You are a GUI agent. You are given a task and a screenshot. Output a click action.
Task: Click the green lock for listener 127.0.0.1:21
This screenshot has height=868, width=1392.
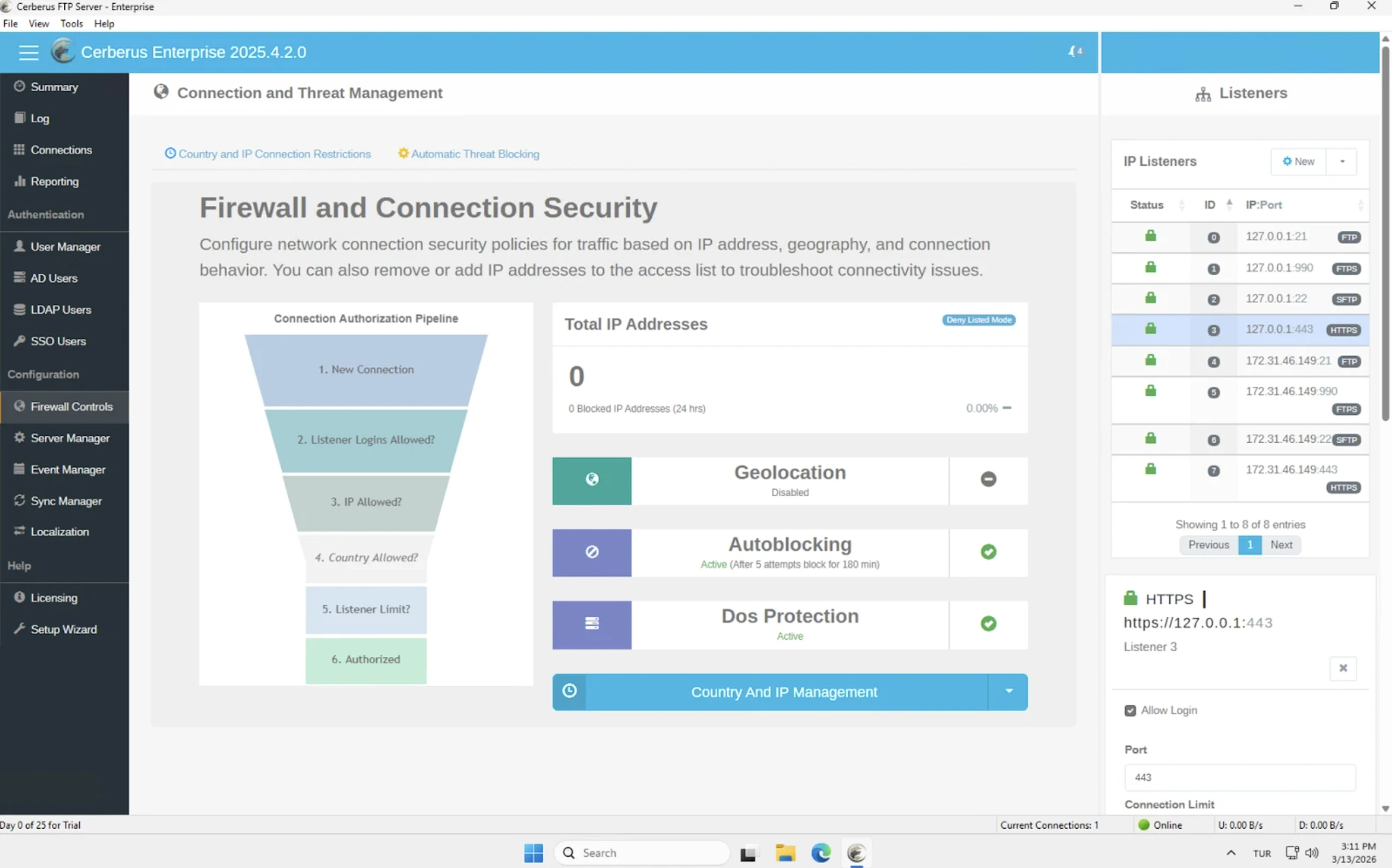pyautogui.click(x=1150, y=236)
